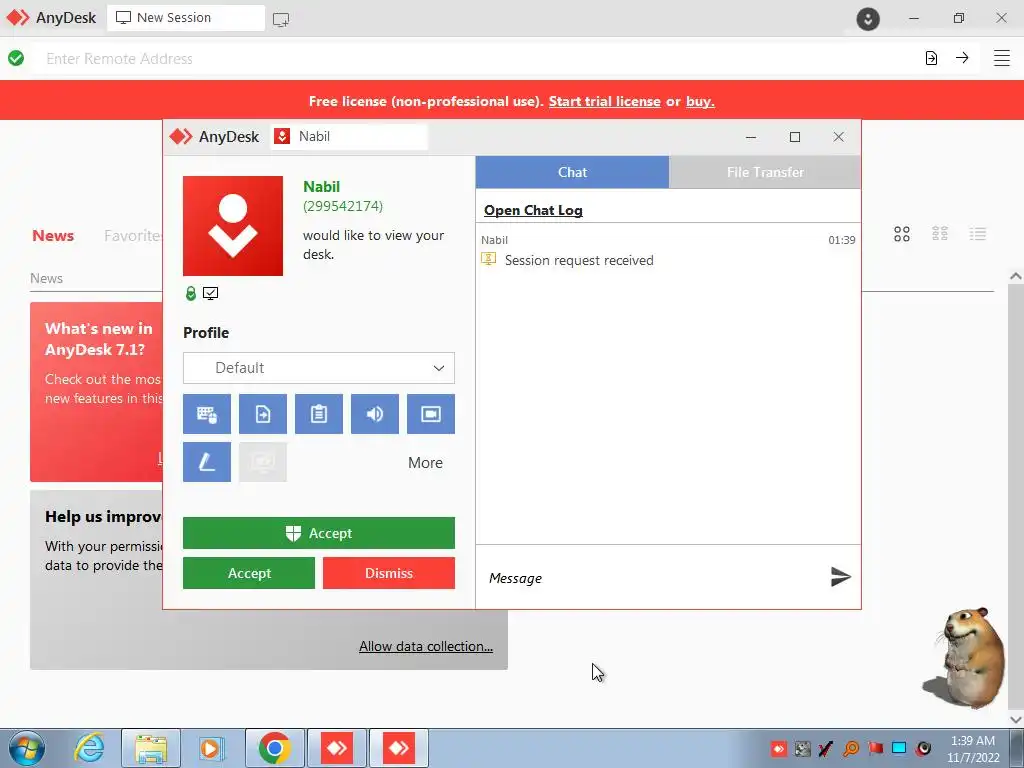Click Nabil's ID (299542174) text

[343, 206]
